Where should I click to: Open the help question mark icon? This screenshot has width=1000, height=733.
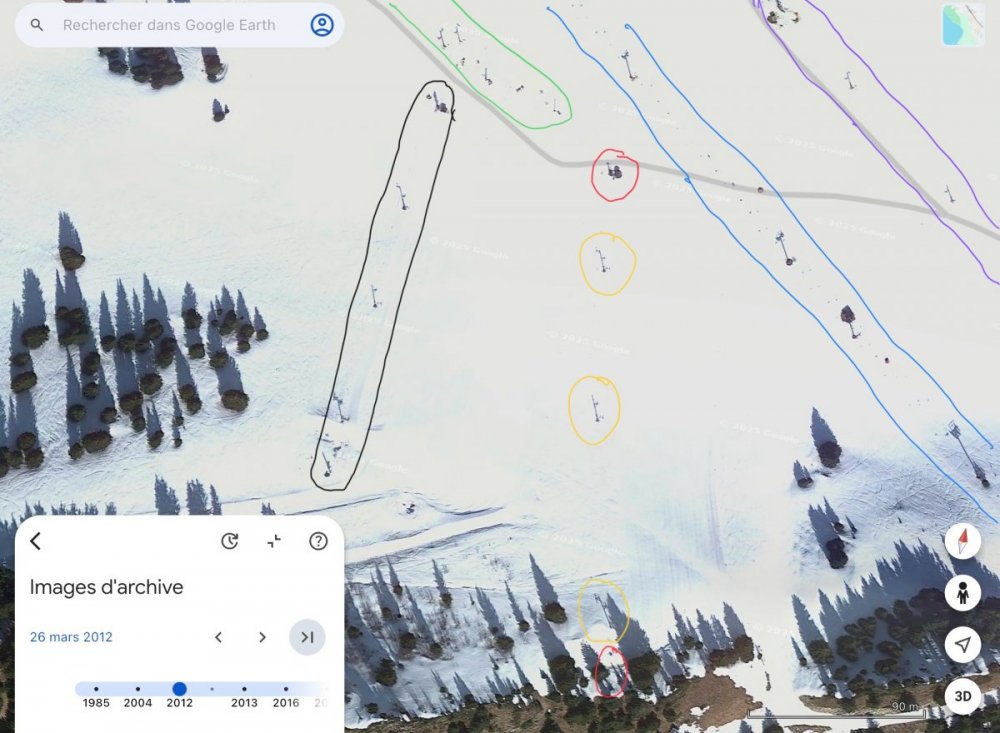pyautogui.click(x=318, y=541)
